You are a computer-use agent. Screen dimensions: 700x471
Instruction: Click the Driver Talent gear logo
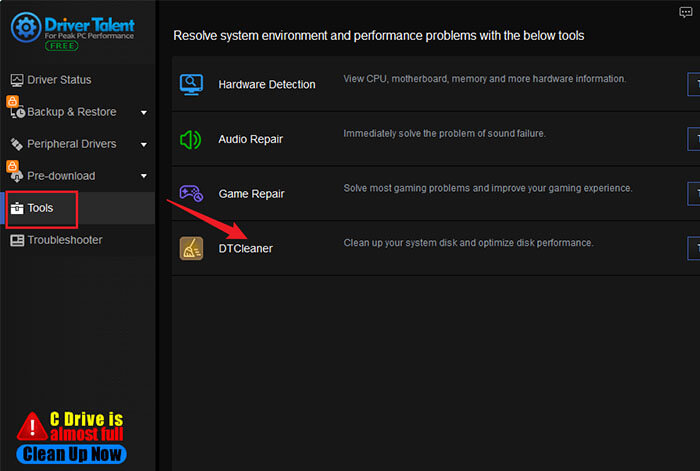click(x=26, y=27)
